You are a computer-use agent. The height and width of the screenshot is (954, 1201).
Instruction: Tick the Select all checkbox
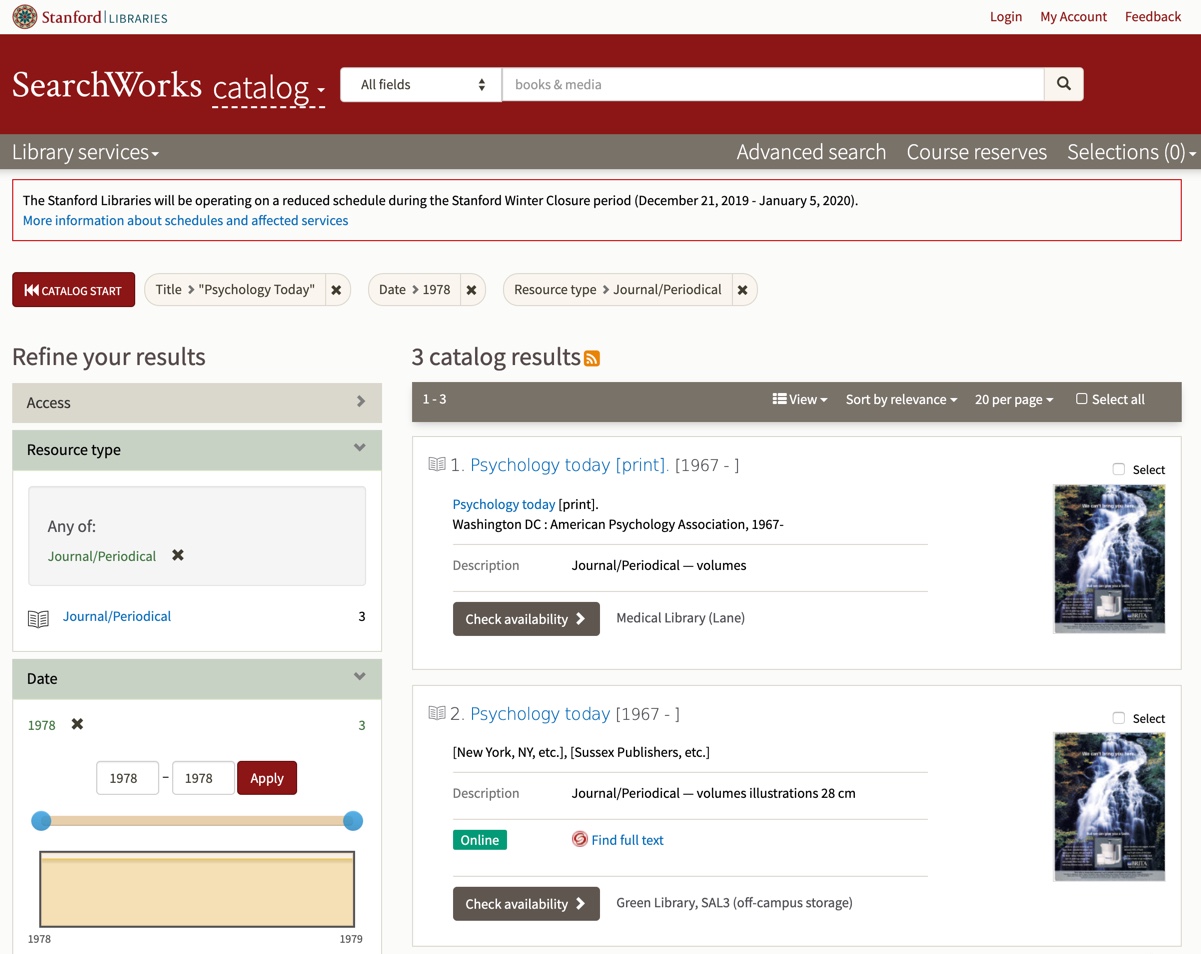(1081, 399)
